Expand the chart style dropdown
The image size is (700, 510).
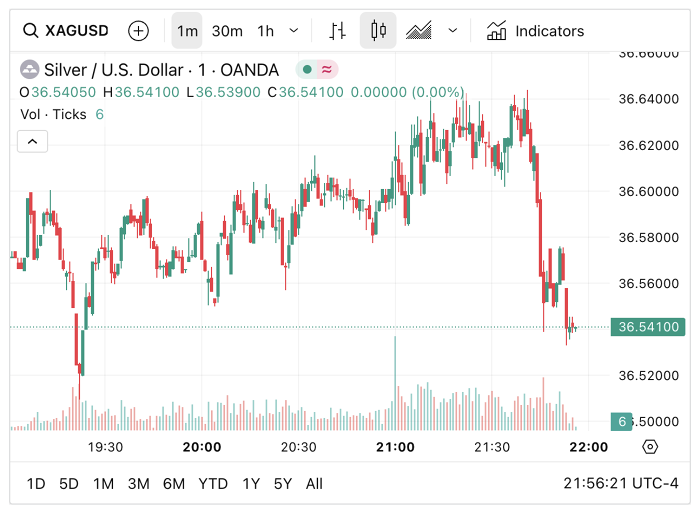tap(453, 31)
